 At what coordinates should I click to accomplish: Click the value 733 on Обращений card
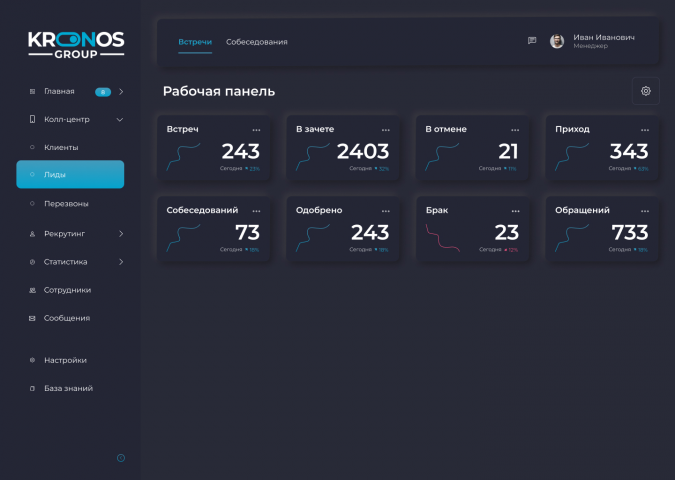630,232
